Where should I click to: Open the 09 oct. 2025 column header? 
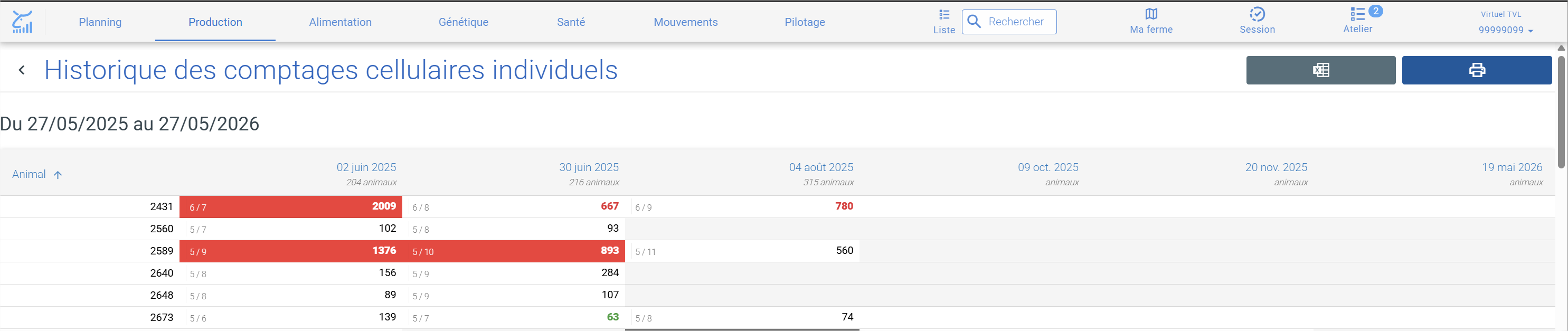[1048, 167]
